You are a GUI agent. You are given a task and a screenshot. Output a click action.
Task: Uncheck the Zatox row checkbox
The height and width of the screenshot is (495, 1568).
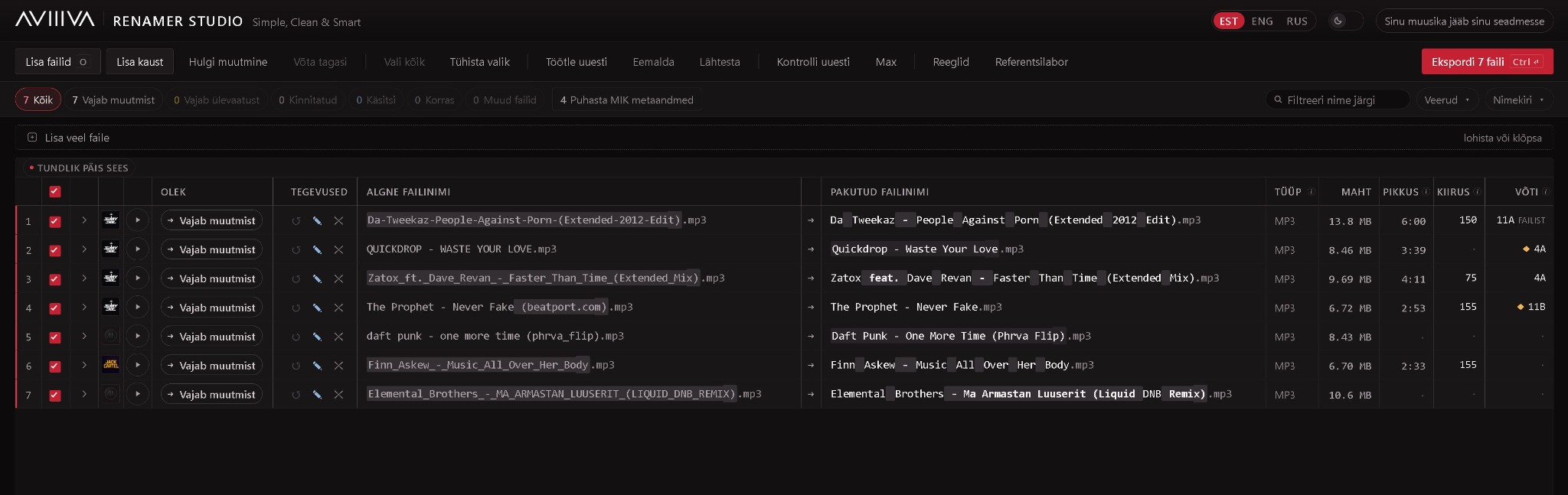pos(55,279)
